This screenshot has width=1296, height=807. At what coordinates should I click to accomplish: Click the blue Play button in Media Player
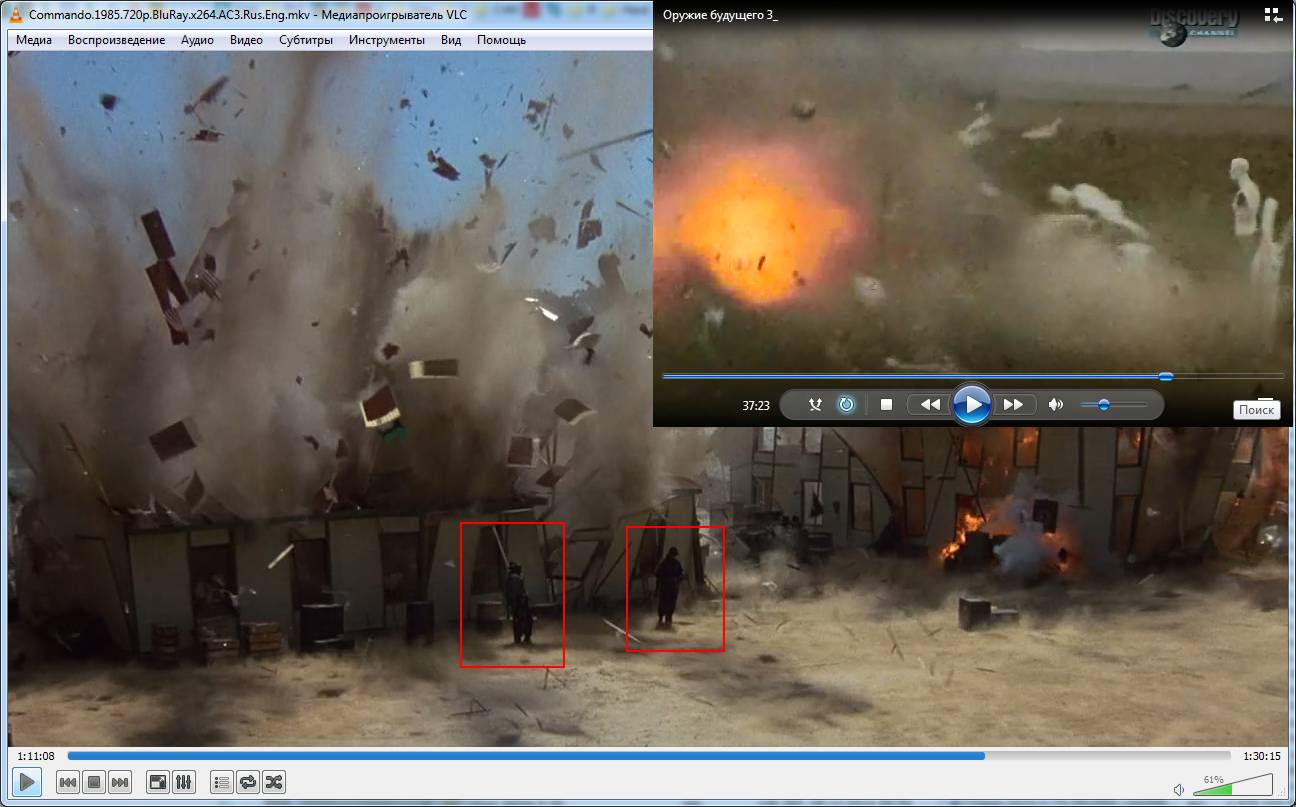tap(971, 405)
